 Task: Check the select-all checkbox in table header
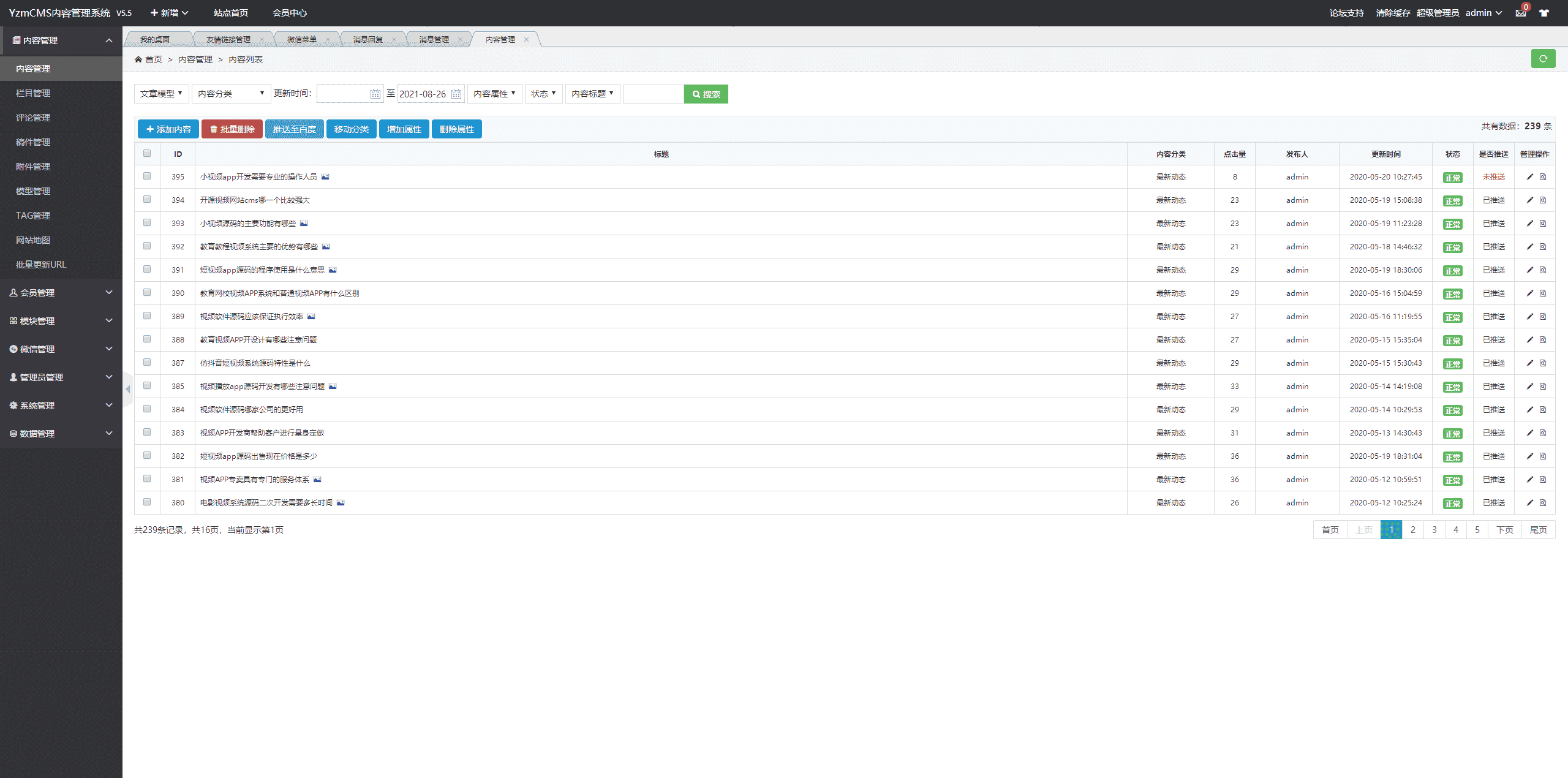click(147, 154)
